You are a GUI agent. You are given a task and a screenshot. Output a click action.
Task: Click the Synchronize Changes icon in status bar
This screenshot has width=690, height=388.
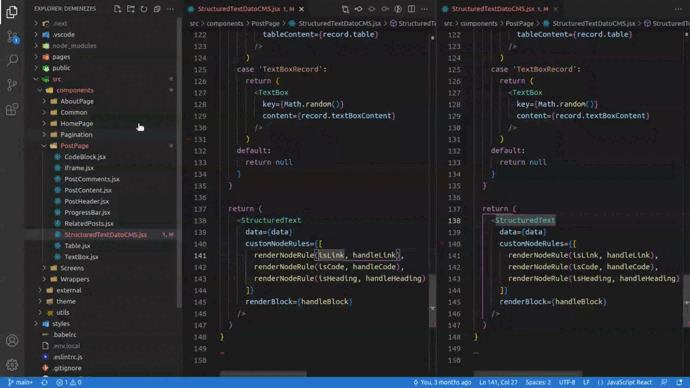click(x=44, y=382)
